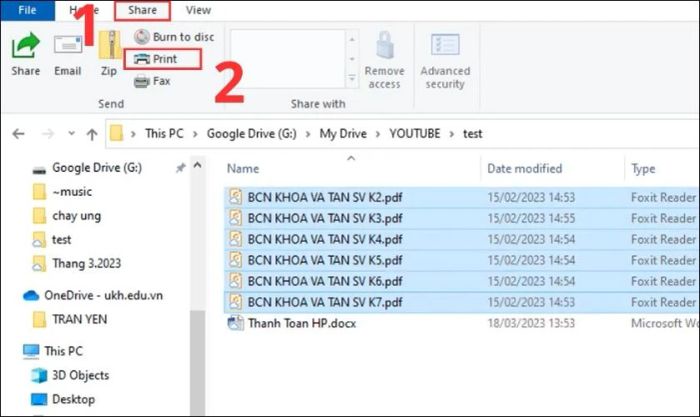Click the Print printer icon
This screenshot has height=417, width=700.
pos(142,58)
